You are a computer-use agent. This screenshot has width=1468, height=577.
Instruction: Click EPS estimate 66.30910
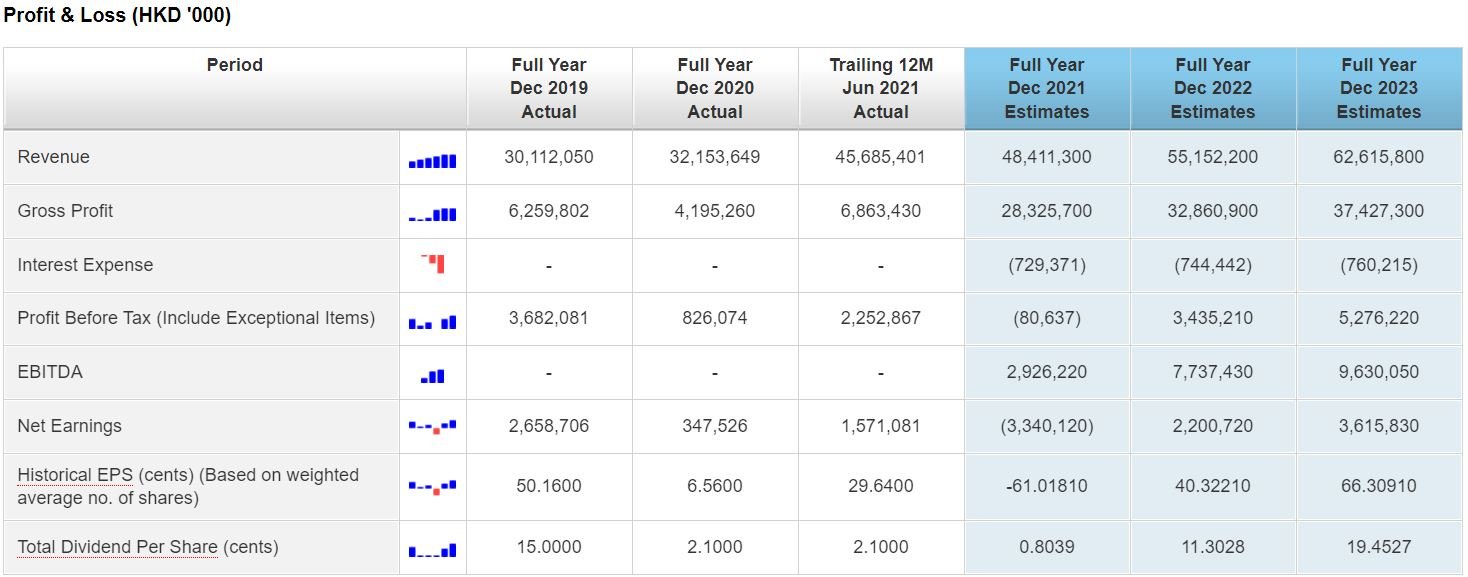(x=1379, y=486)
